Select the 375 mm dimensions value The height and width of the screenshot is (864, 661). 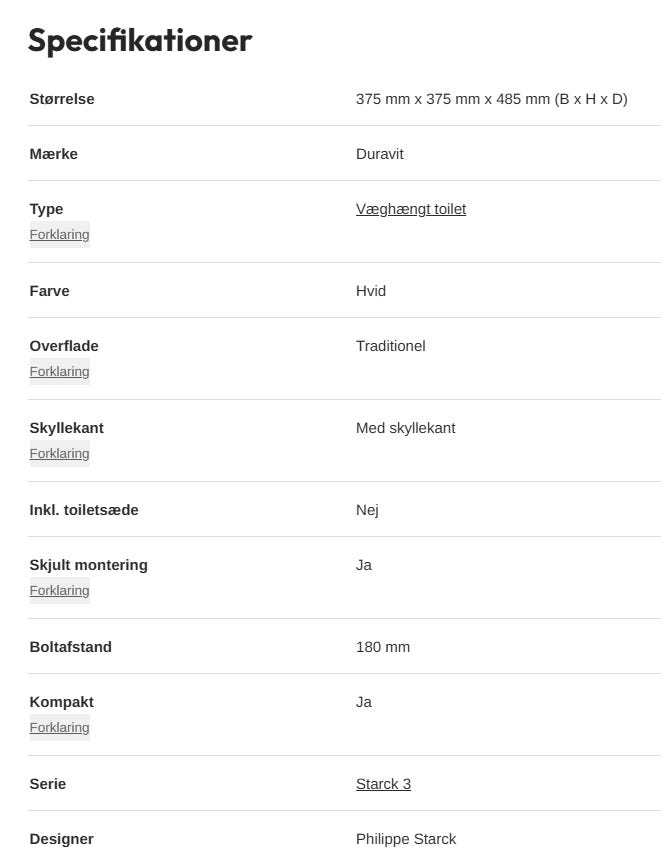(x=491, y=99)
